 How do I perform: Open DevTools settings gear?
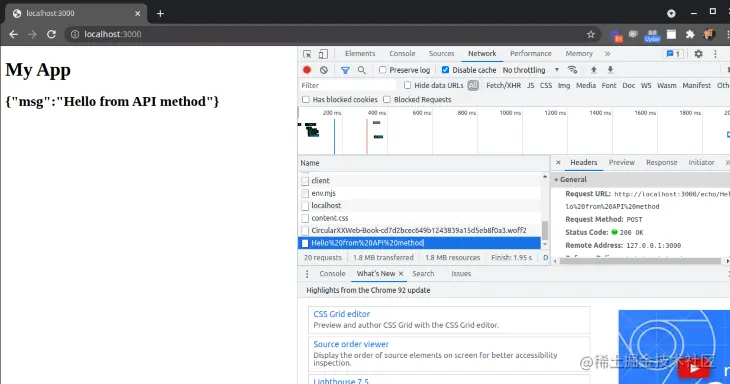[x=698, y=54]
